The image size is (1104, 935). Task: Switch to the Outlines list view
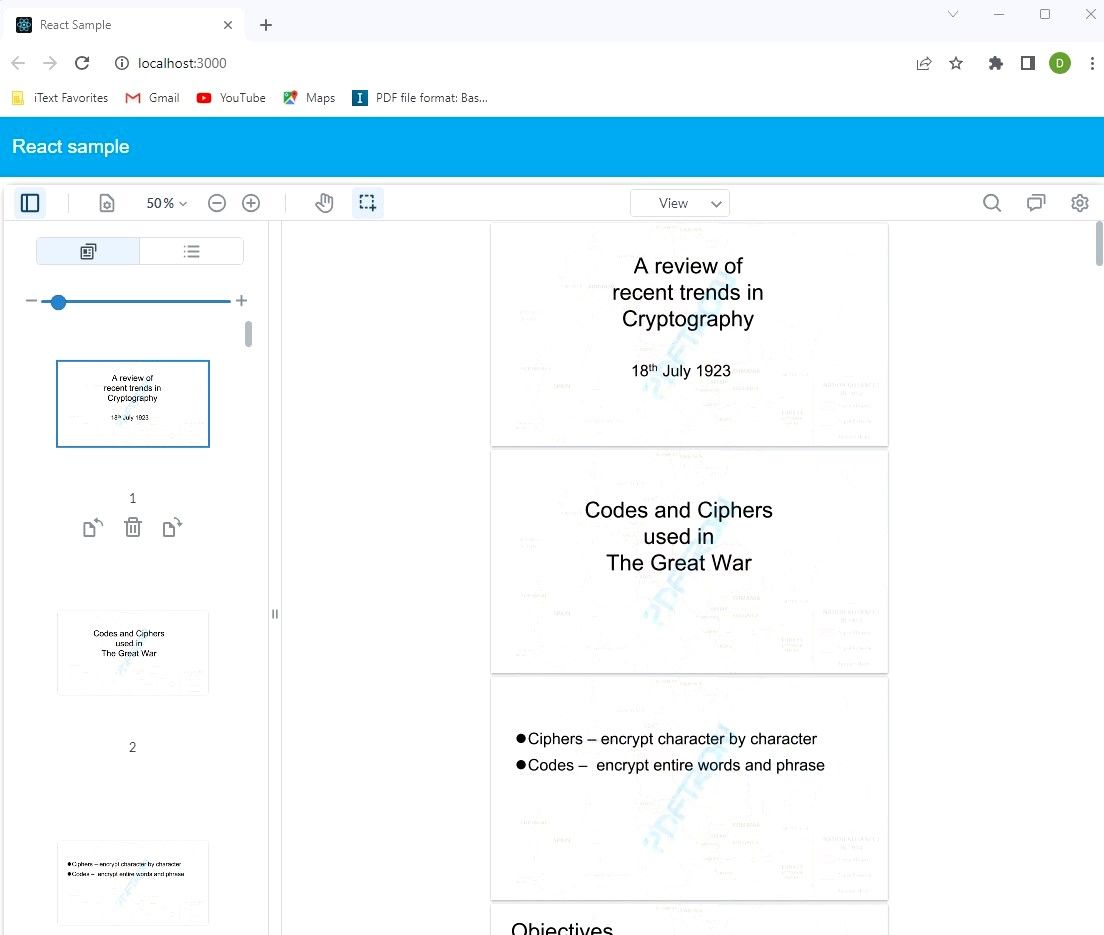pyautogui.click(x=191, y=250)
